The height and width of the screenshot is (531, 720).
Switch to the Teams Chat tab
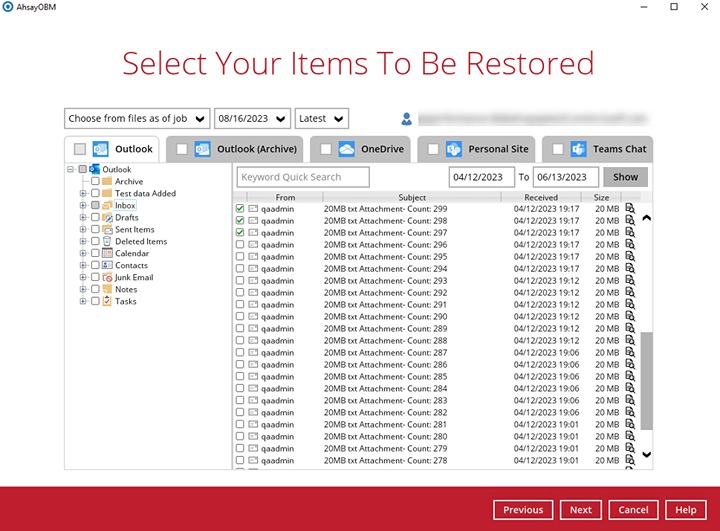click(x=597, y=149)
